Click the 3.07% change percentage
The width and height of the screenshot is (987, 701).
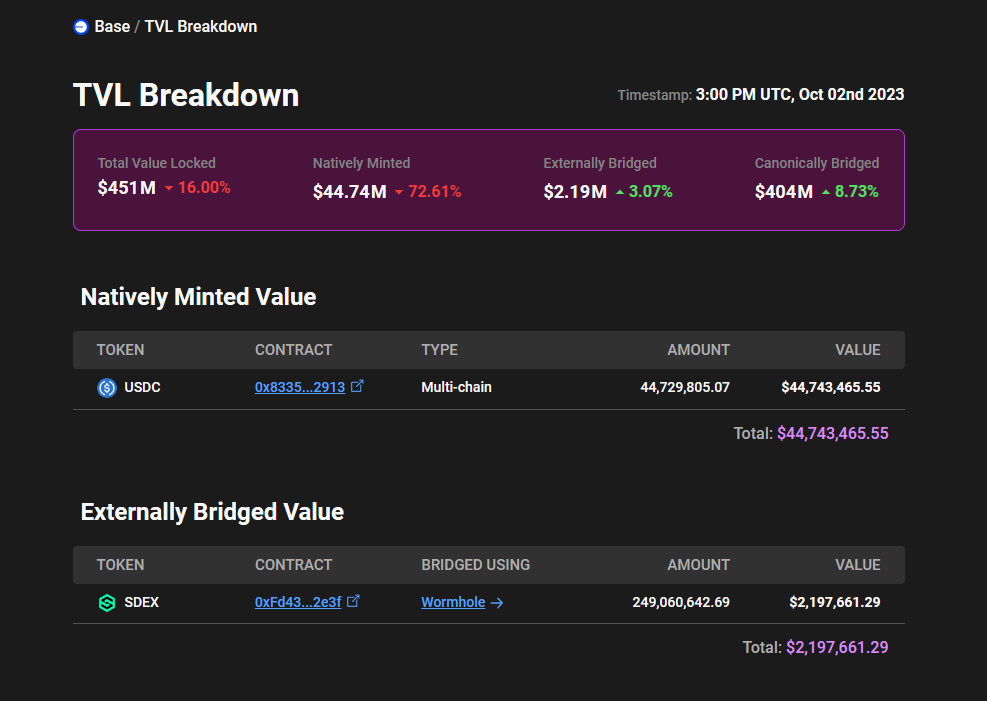[x=651, y=191]
